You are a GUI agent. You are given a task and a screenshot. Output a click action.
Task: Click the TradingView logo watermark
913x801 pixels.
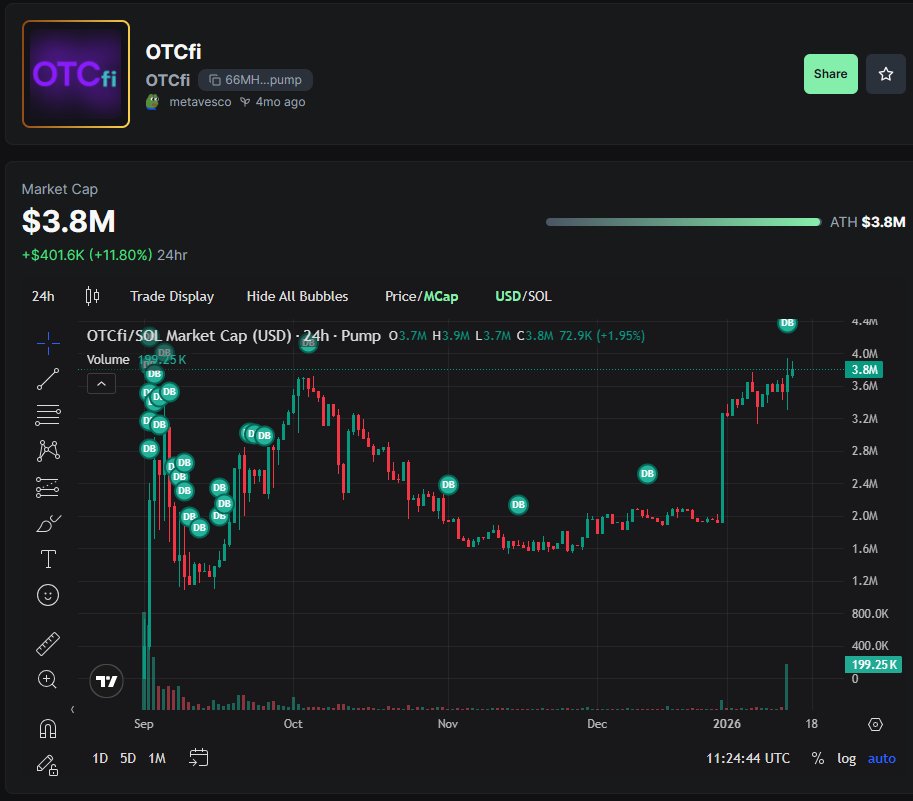pos(106,681)
